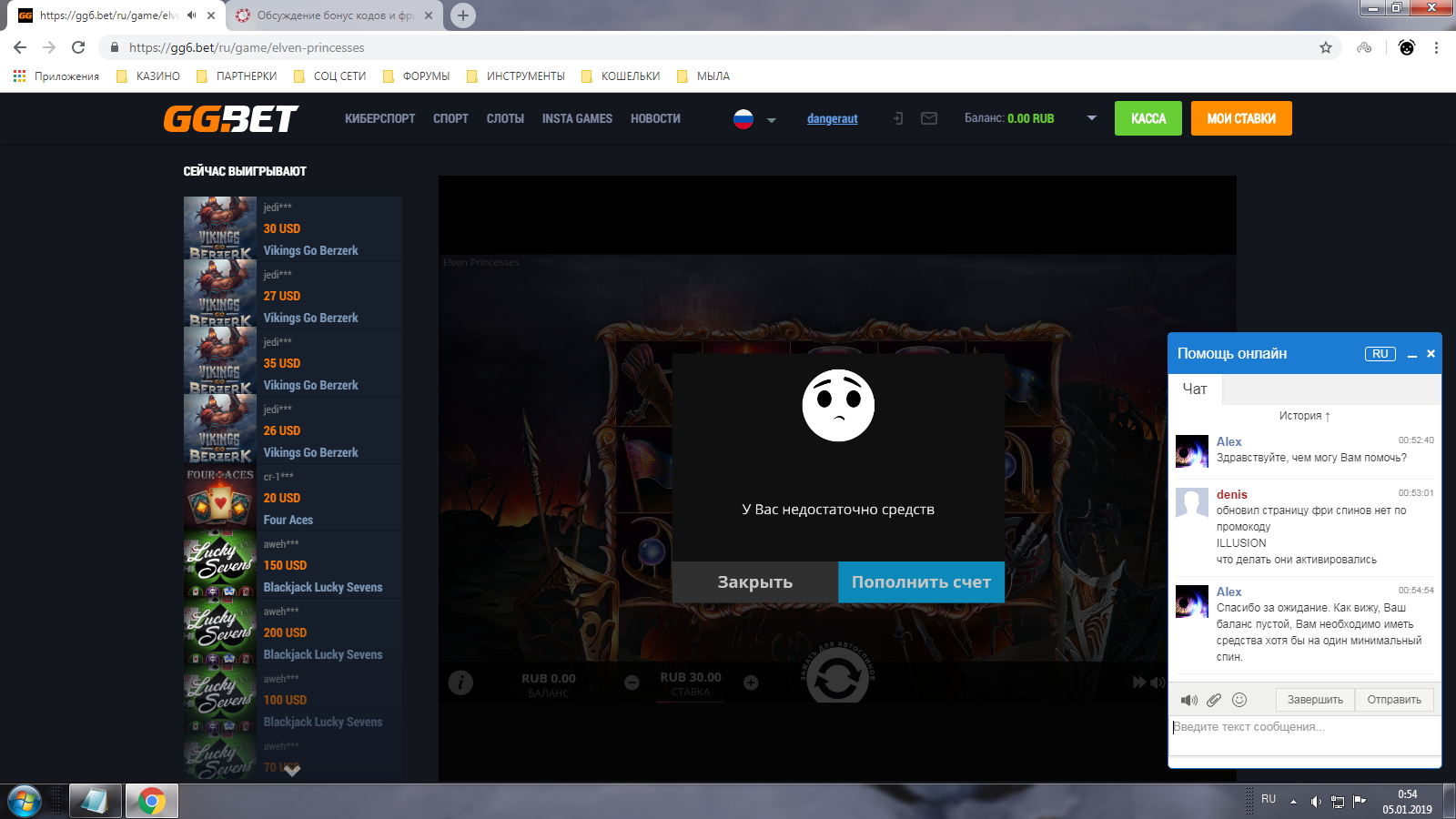Expand the winners list down chevron
The height and width of the screenshot is (819, 1456).
coord(292,771)
